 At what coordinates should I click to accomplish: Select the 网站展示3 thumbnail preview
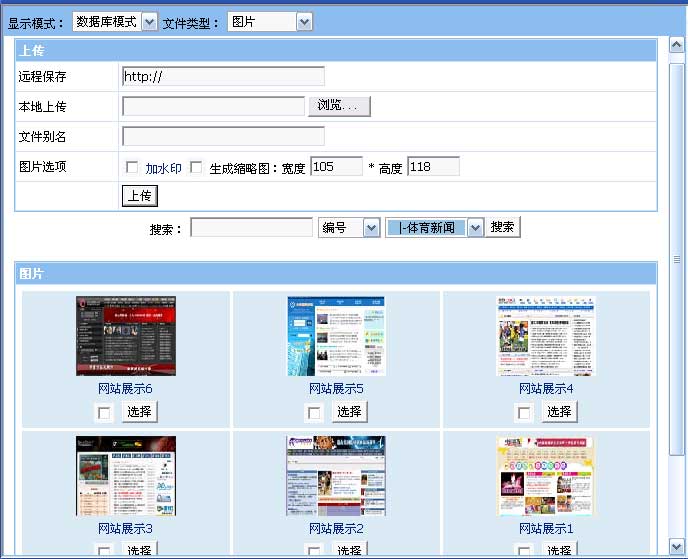point(126,476)
